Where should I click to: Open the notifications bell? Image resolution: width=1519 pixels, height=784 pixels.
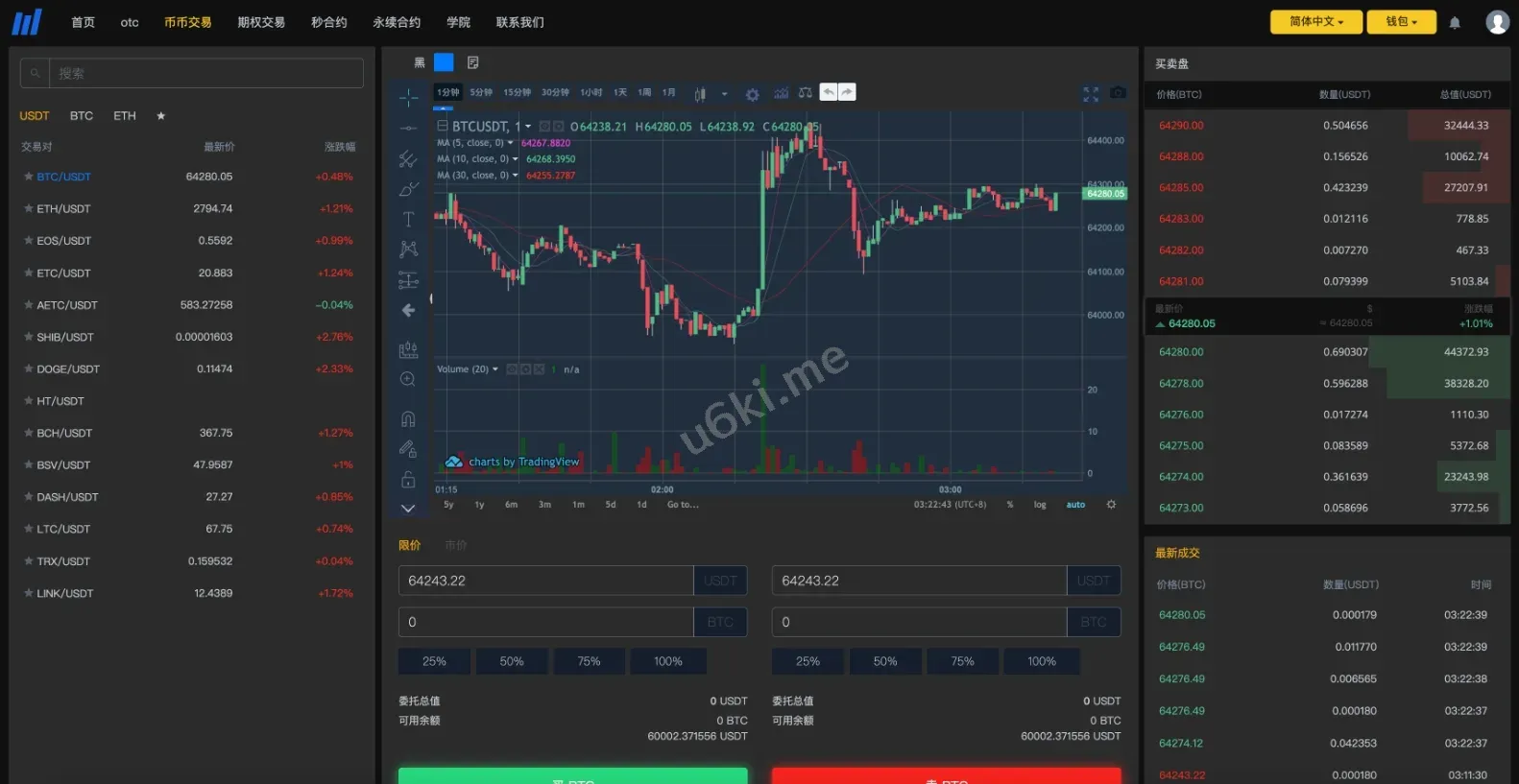pyautogui.click(x=1455, y=22)
